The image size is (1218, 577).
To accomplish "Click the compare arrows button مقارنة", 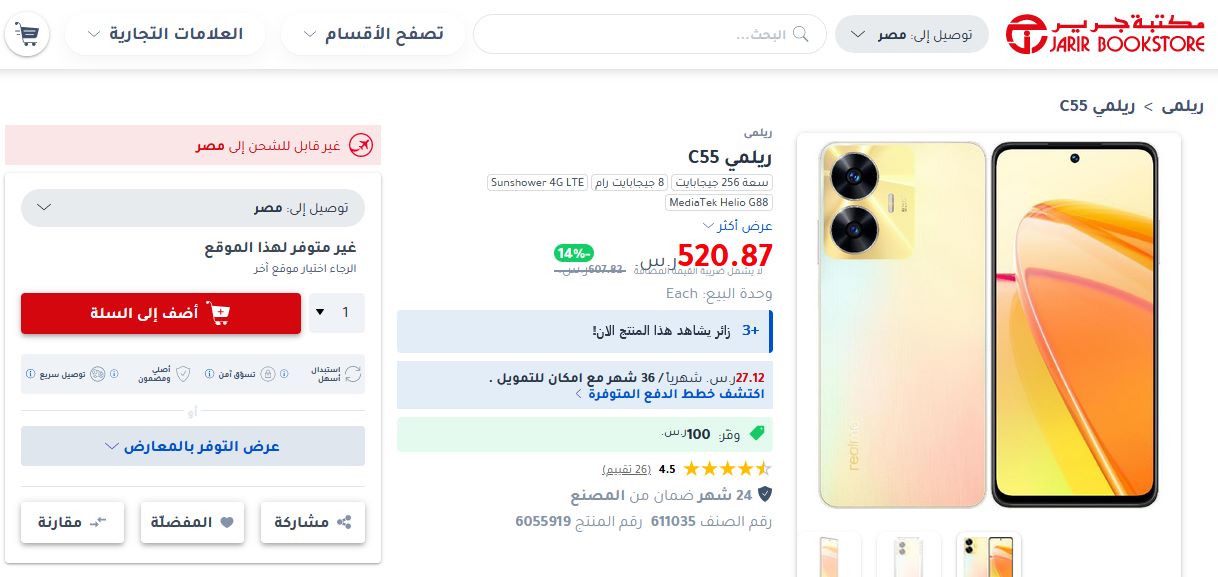I will tap(72, 522).
